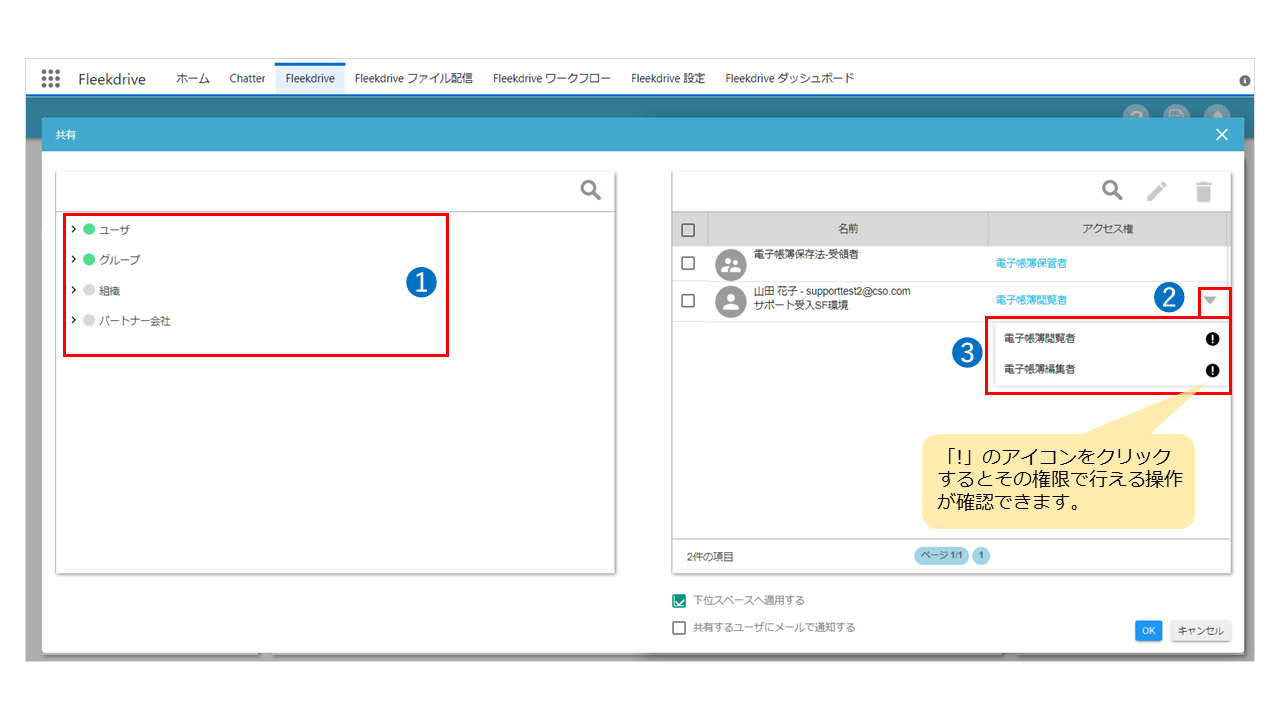Click 2件の項目 count text

pos(710,557)
